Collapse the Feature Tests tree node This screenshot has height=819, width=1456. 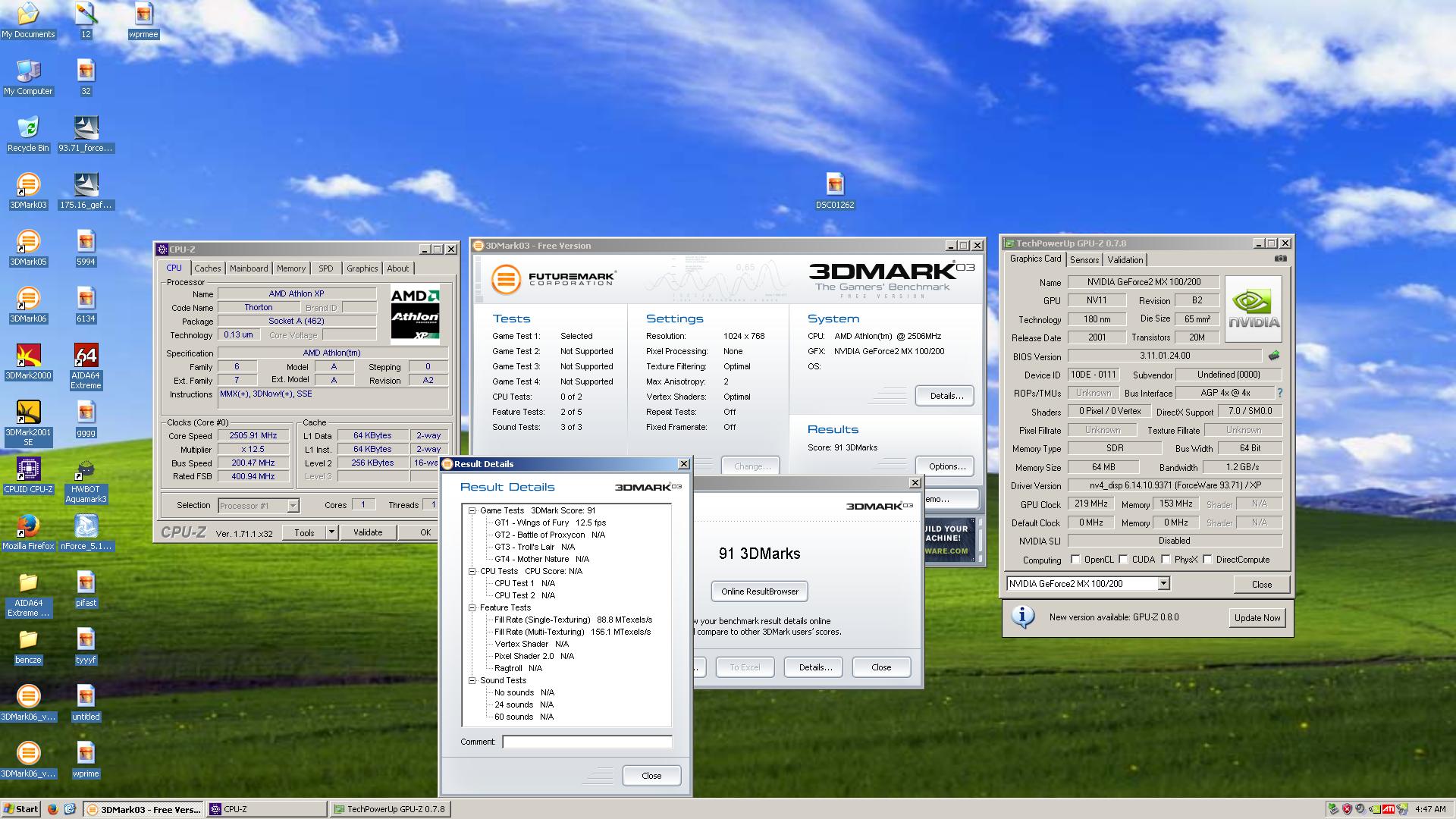pos(472,607)
